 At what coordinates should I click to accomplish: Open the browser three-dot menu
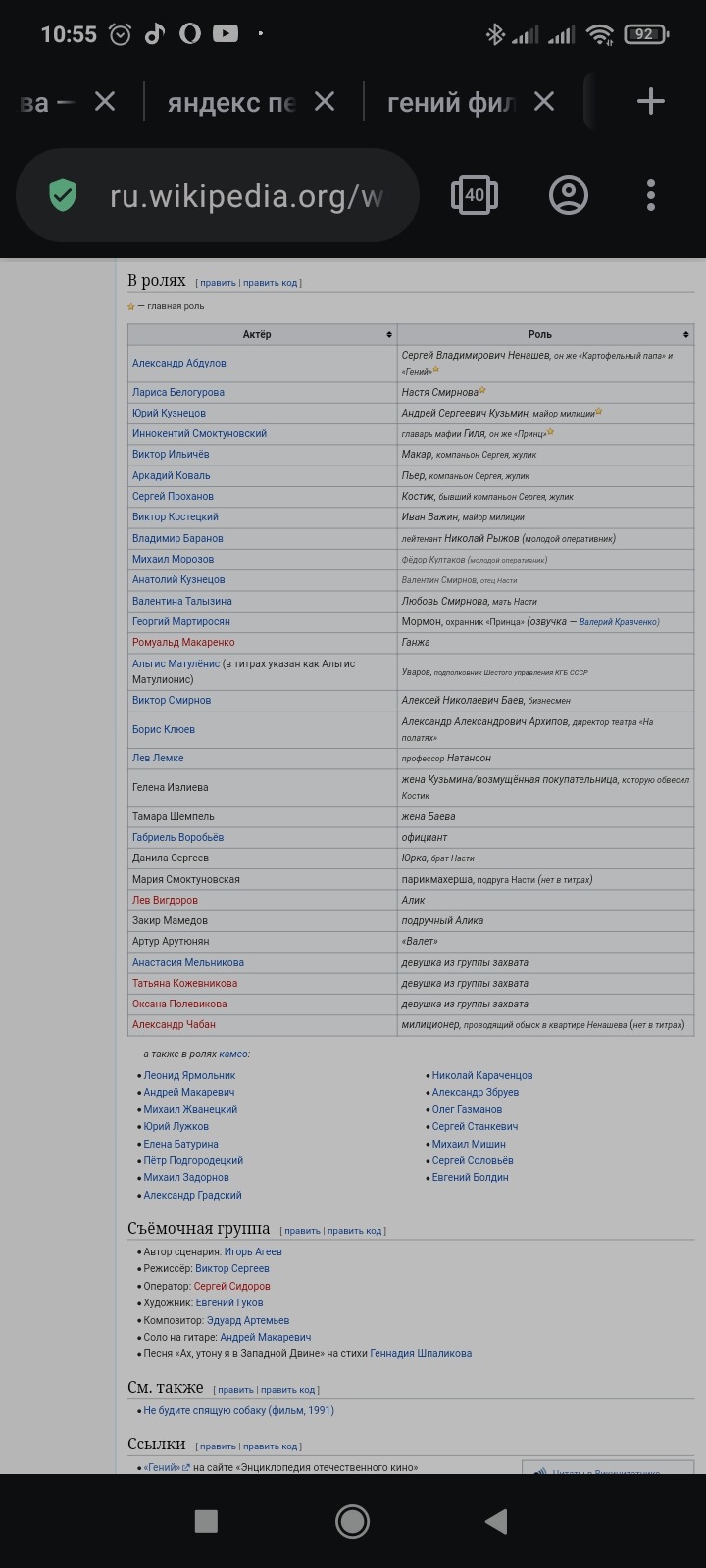click(651, 195)
